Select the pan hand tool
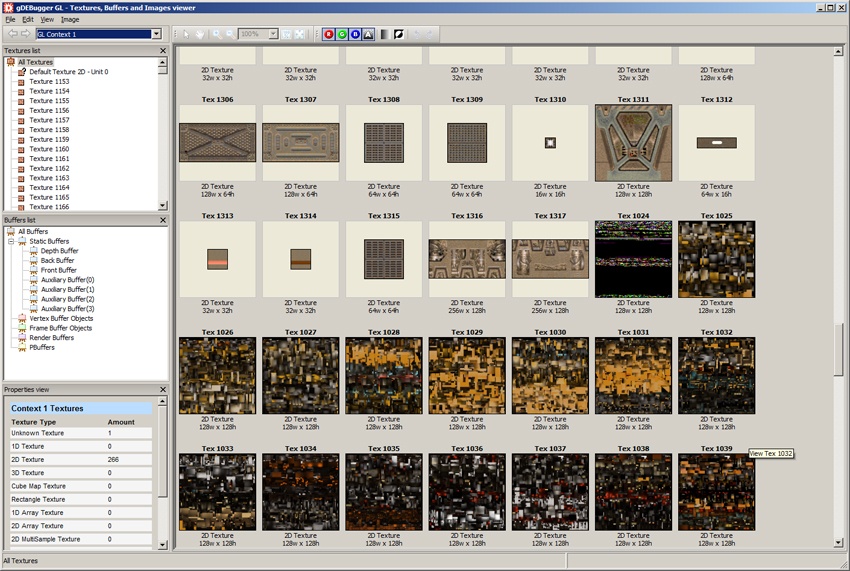Viewport: 850px width, 571px height. (x=200, y=34)
